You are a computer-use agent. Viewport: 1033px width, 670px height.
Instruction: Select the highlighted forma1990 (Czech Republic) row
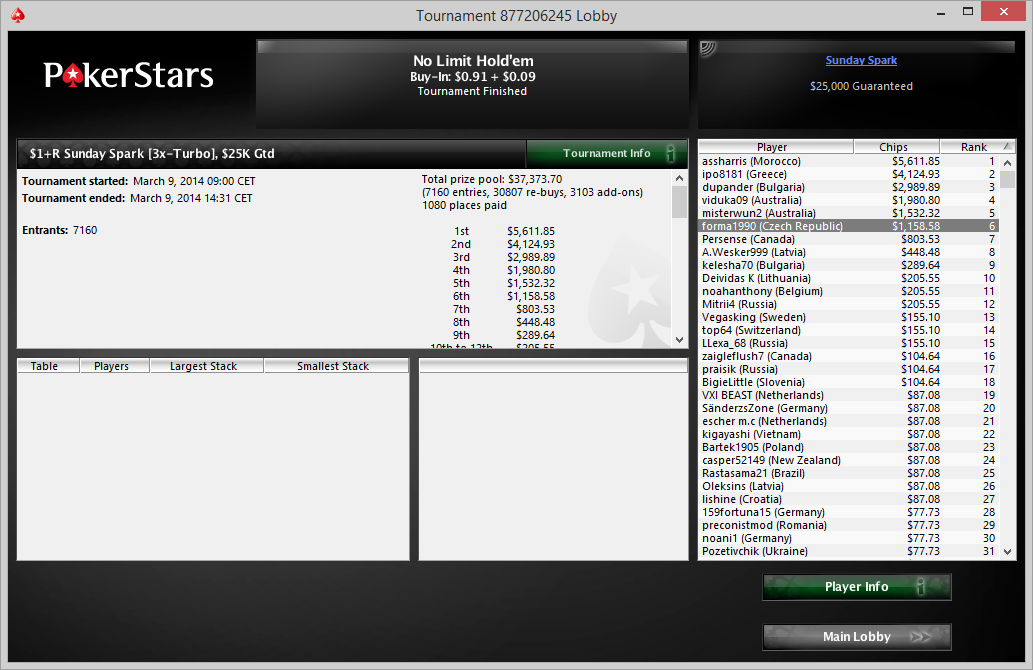[849, 226]
